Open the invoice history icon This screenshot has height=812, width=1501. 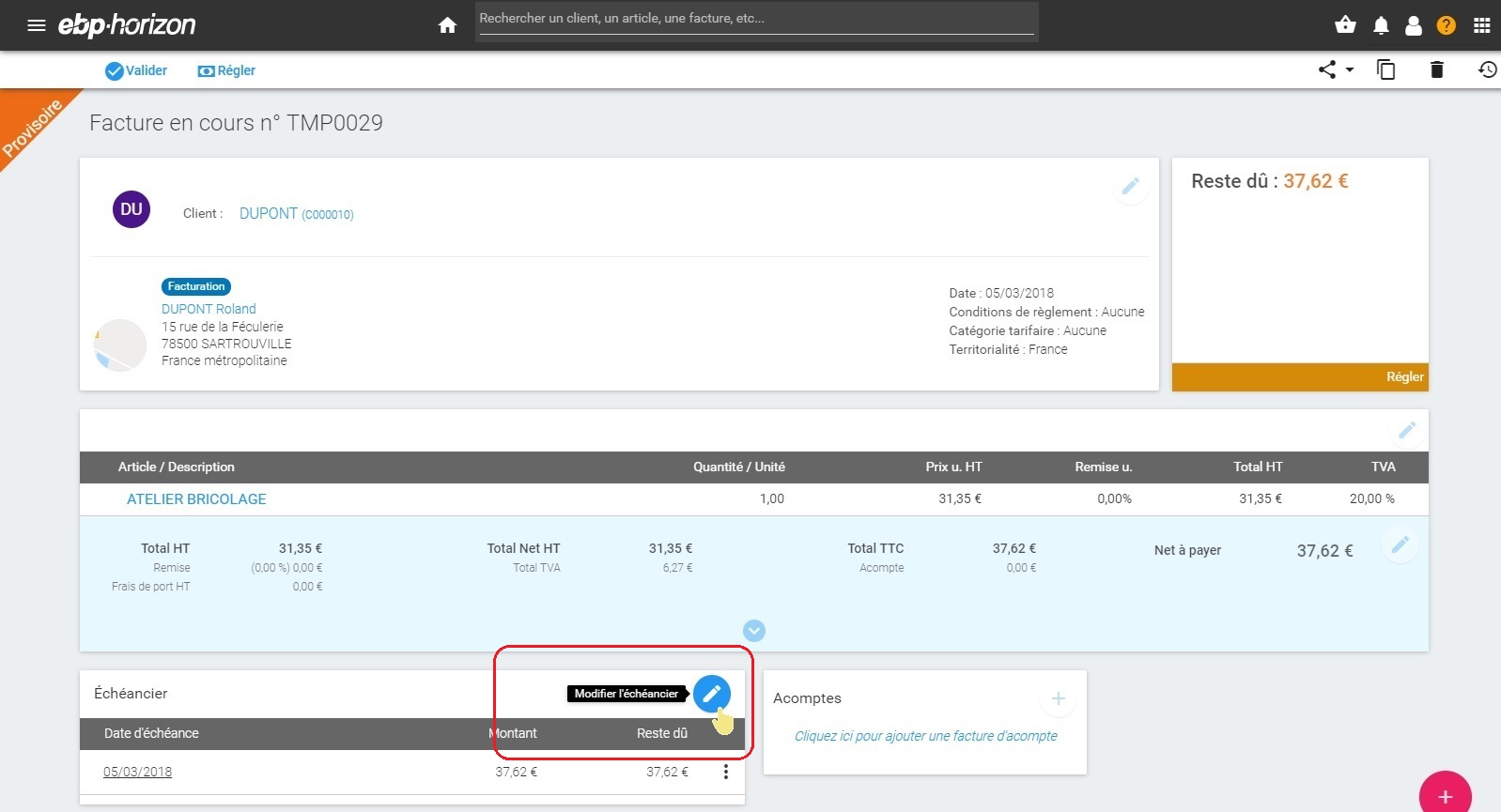click(x=1487, y=69)
